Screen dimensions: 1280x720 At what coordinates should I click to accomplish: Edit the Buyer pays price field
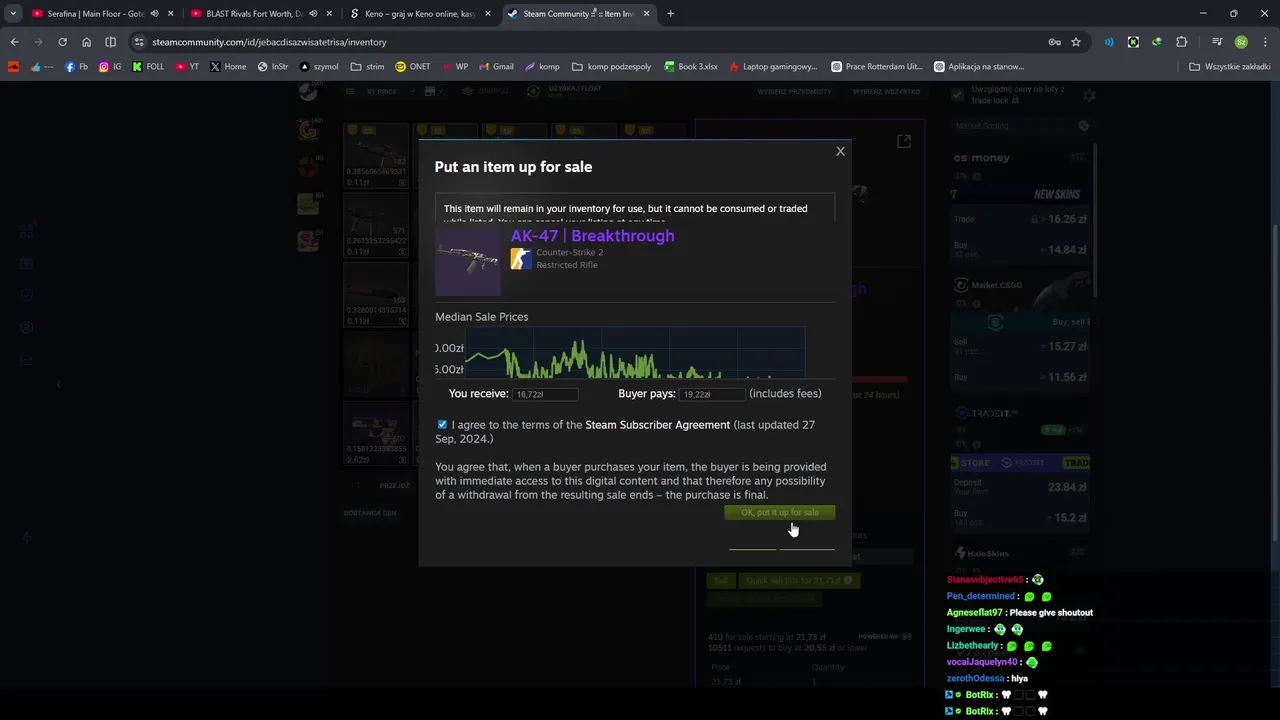coord(712,394)
